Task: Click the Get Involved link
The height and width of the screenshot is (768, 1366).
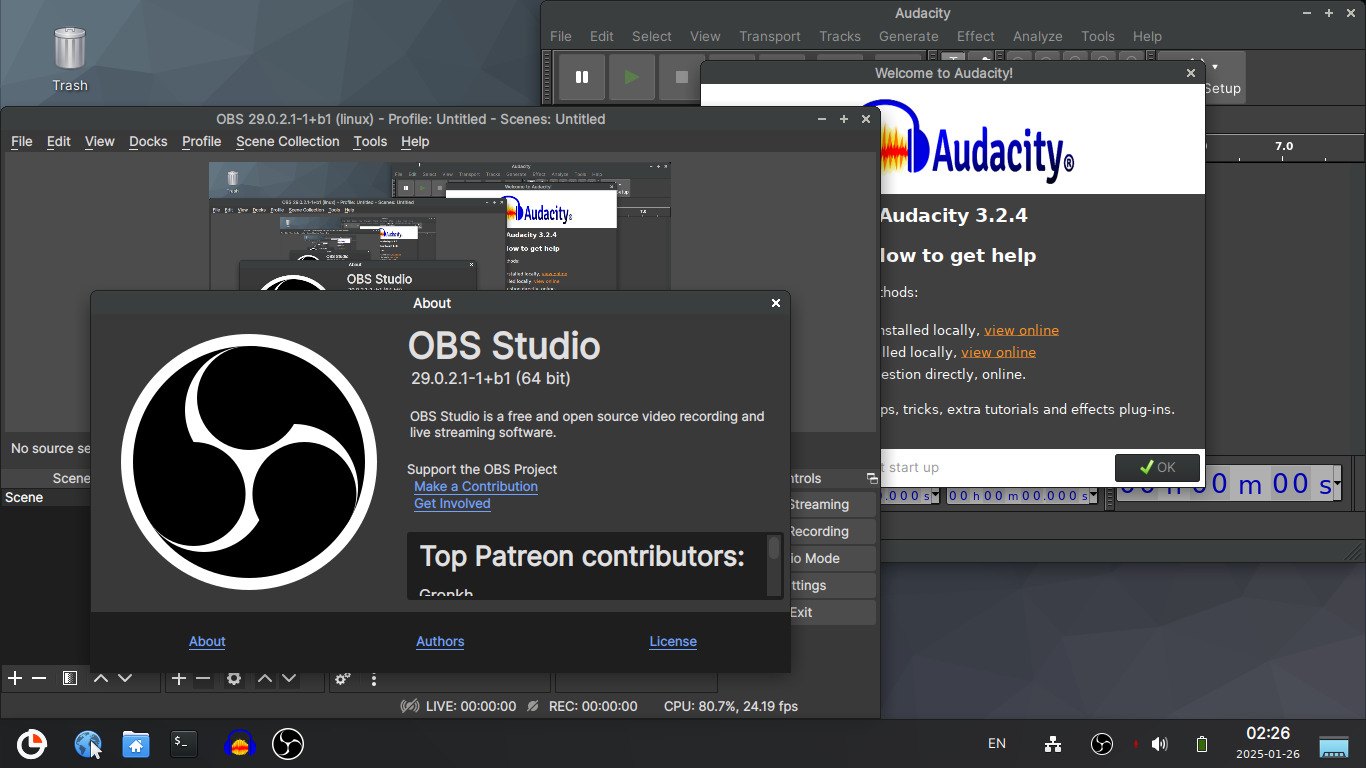Action: [452, 503]
